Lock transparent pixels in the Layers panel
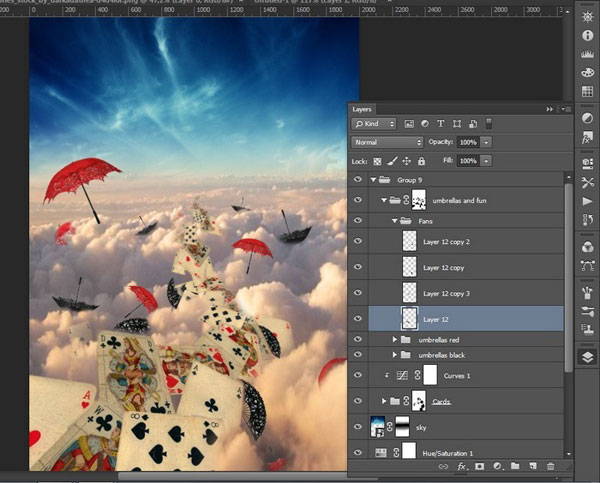Viewport: 600px width, 483px height. tap(377, 161)
